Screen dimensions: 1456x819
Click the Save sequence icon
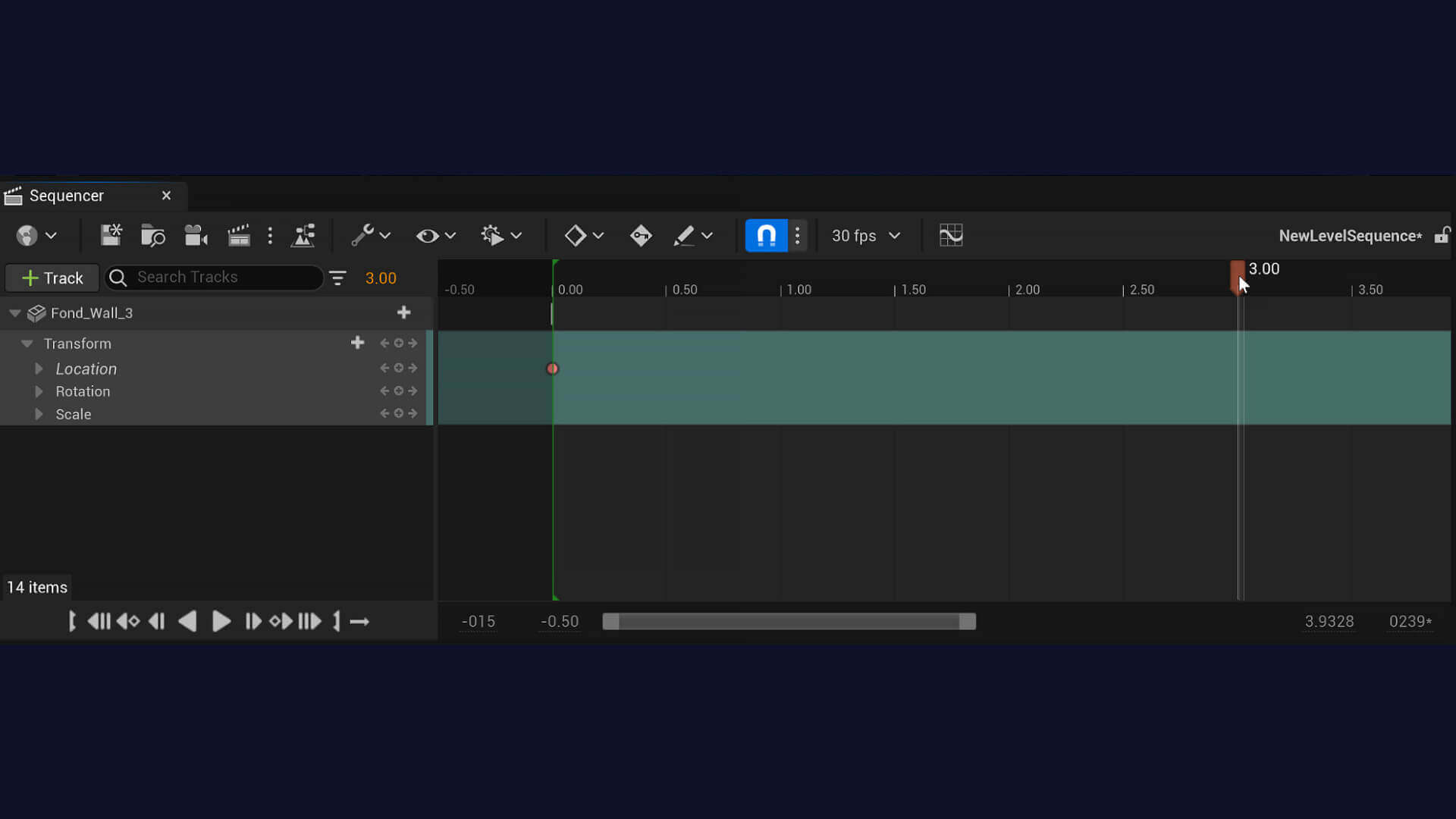pyautogui.click(x=111, y=236)
